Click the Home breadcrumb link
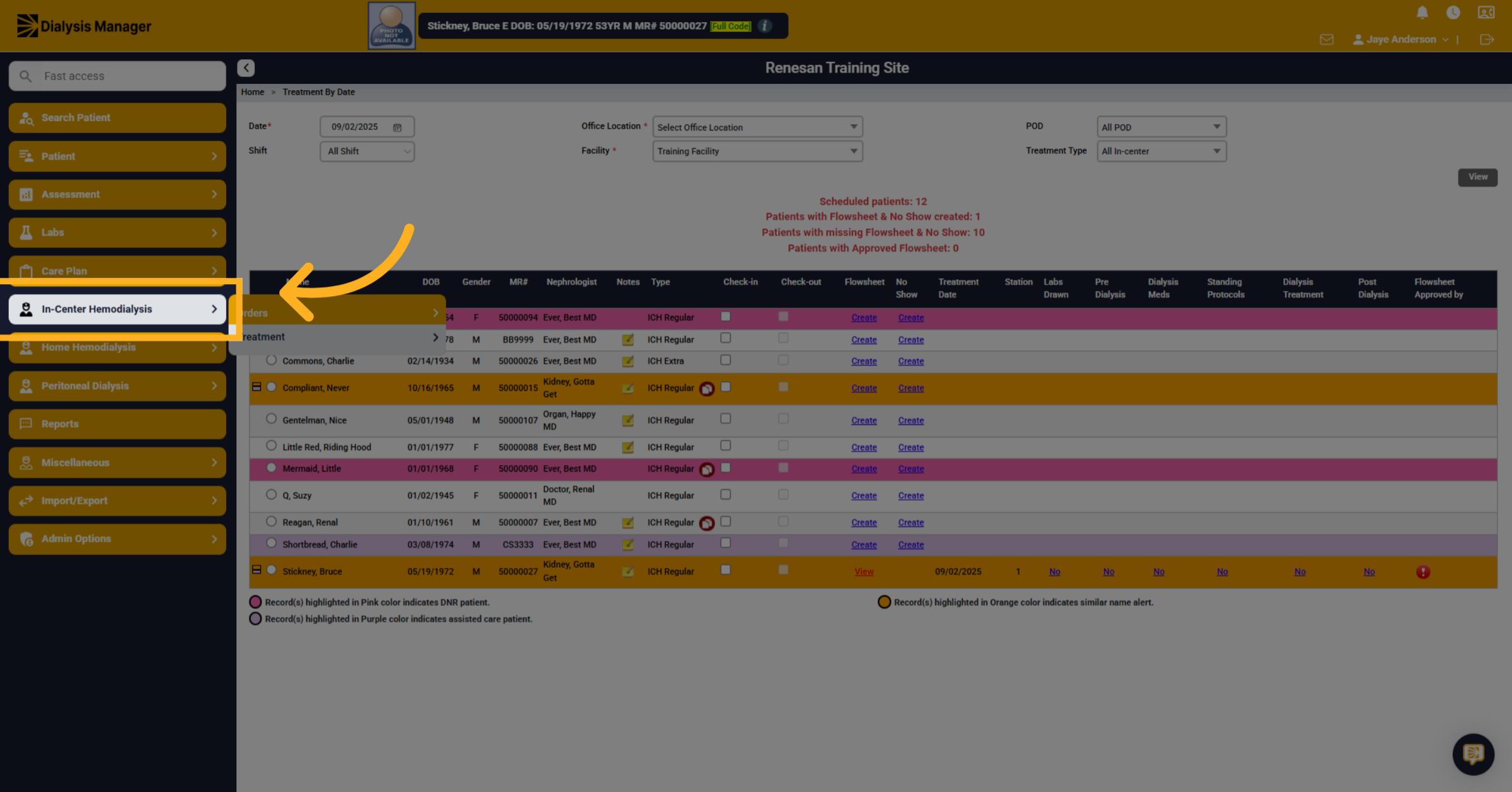This screenshot has height=792, width=1512. tap(252, 92)
